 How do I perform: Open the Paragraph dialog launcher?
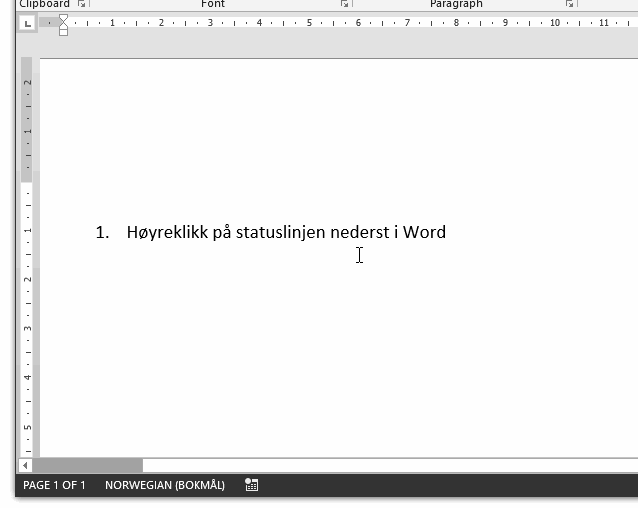569,4
